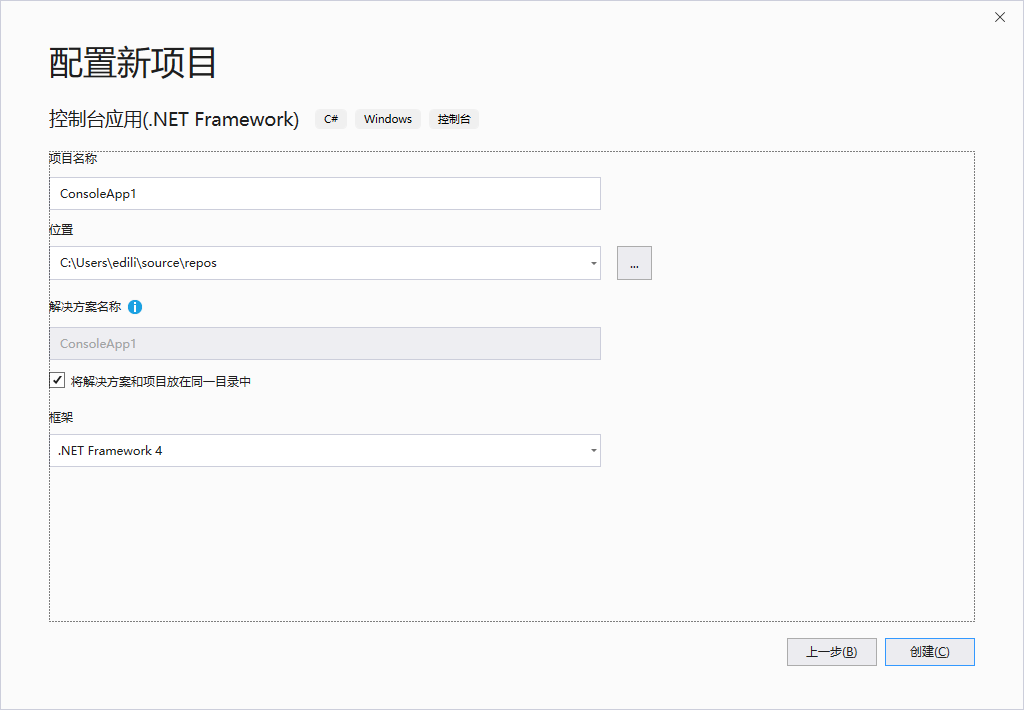Click the project name field ConsoleApp1

[325, 193]
